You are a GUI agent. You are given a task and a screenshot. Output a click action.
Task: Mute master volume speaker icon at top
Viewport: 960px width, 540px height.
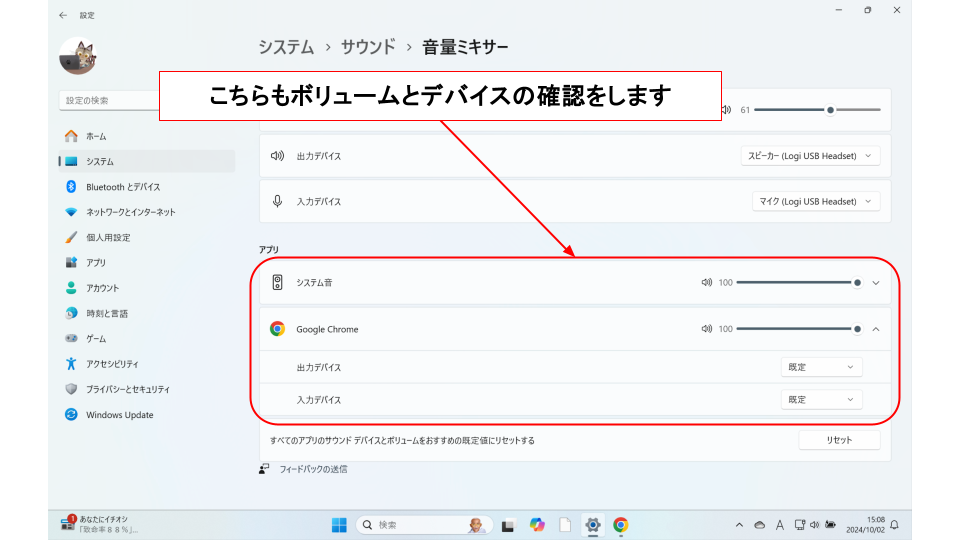point(726,110)
